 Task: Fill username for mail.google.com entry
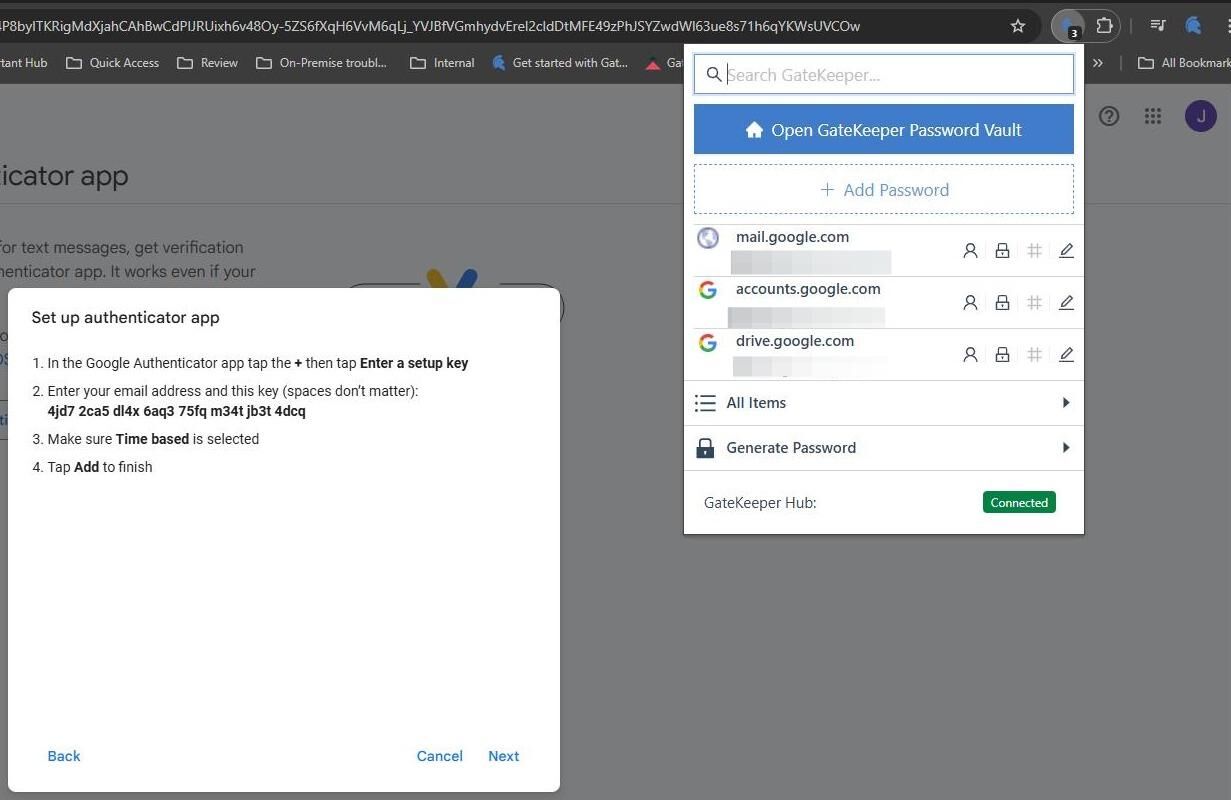[x=970, y=251]
